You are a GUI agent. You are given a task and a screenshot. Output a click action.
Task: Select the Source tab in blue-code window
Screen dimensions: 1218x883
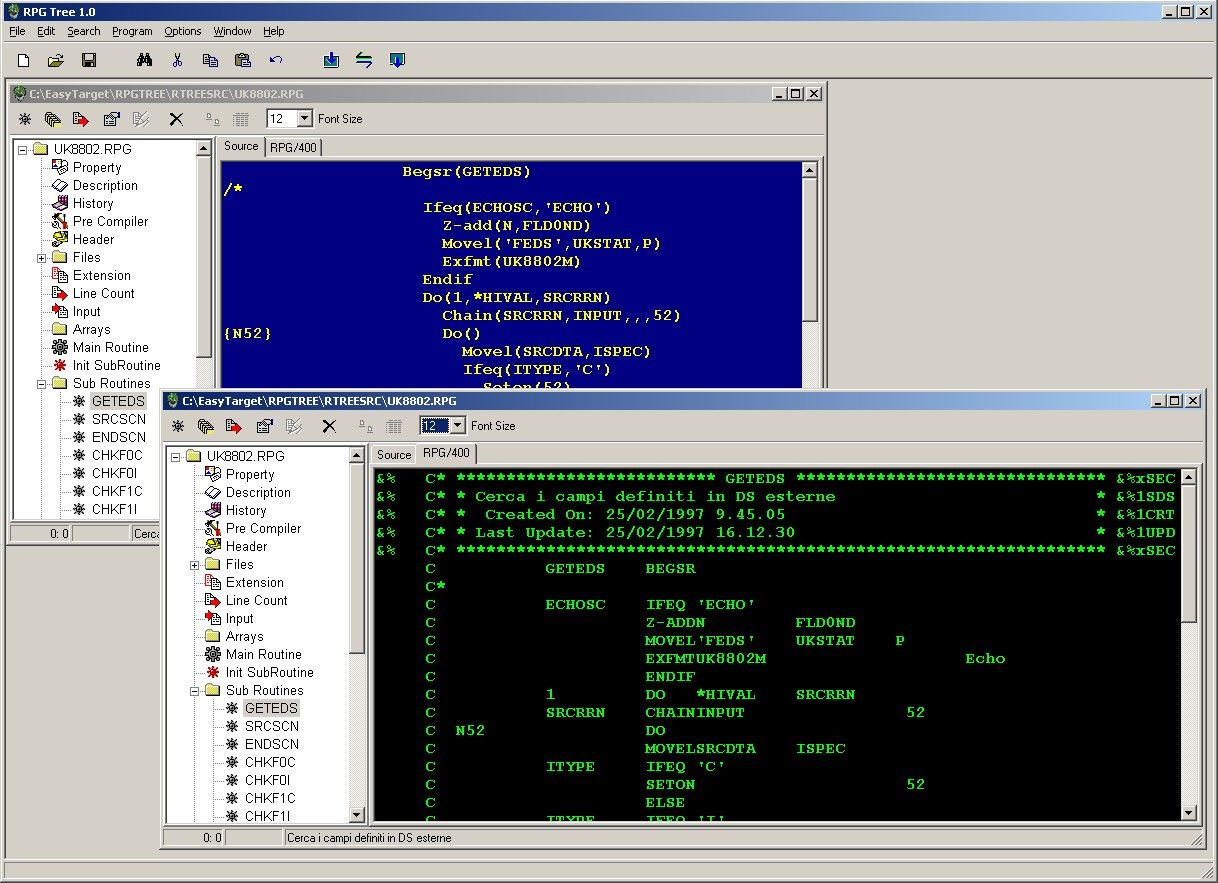(241, 146)
